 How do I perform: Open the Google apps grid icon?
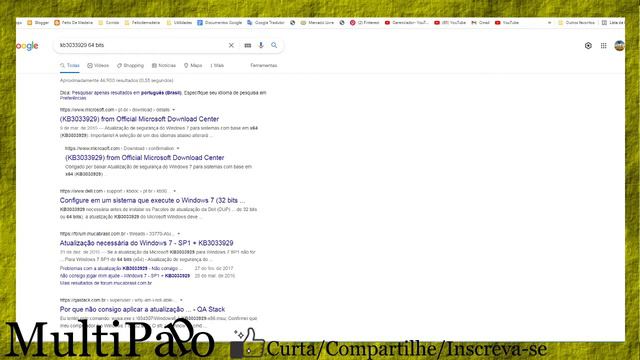[x=603, y=46]
